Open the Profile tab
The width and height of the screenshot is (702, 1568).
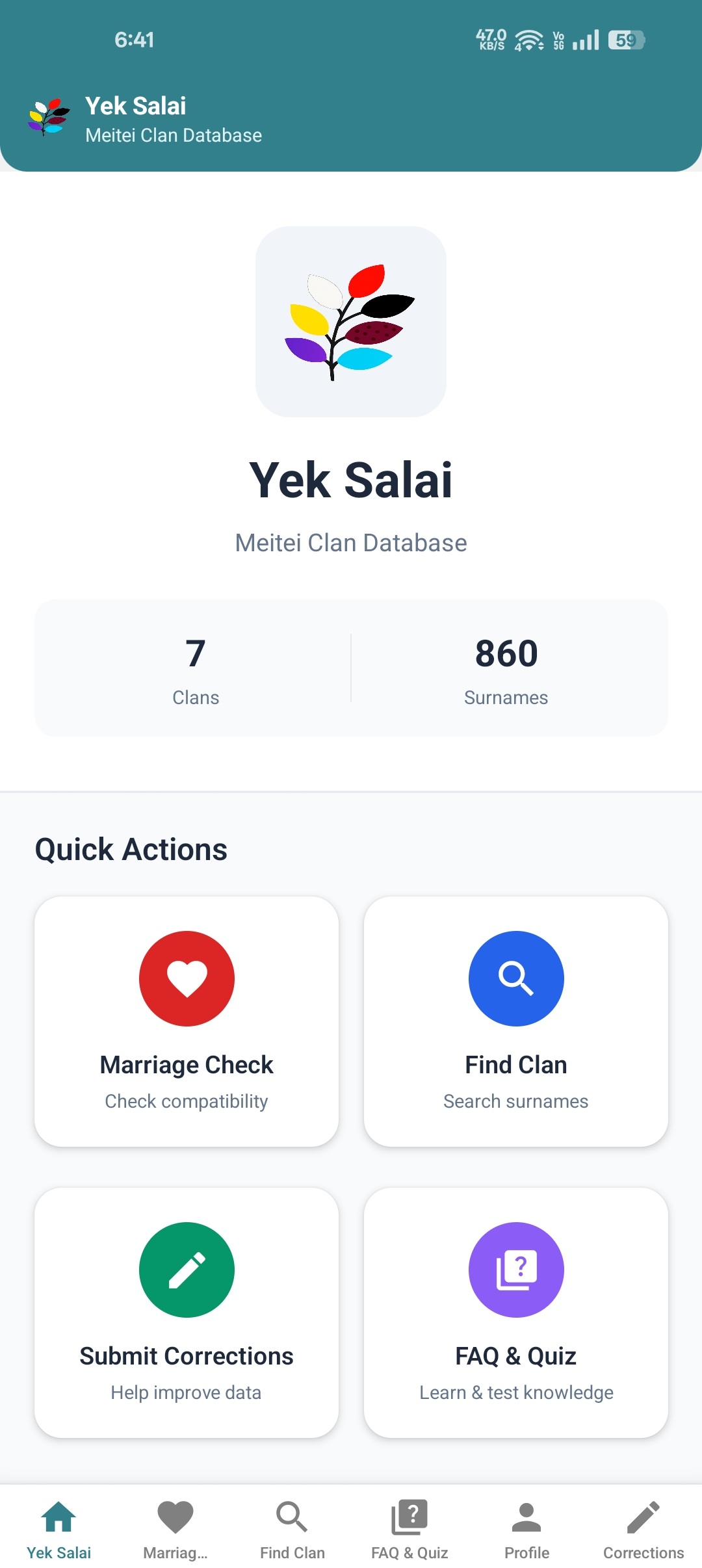tap(526, 1529)
